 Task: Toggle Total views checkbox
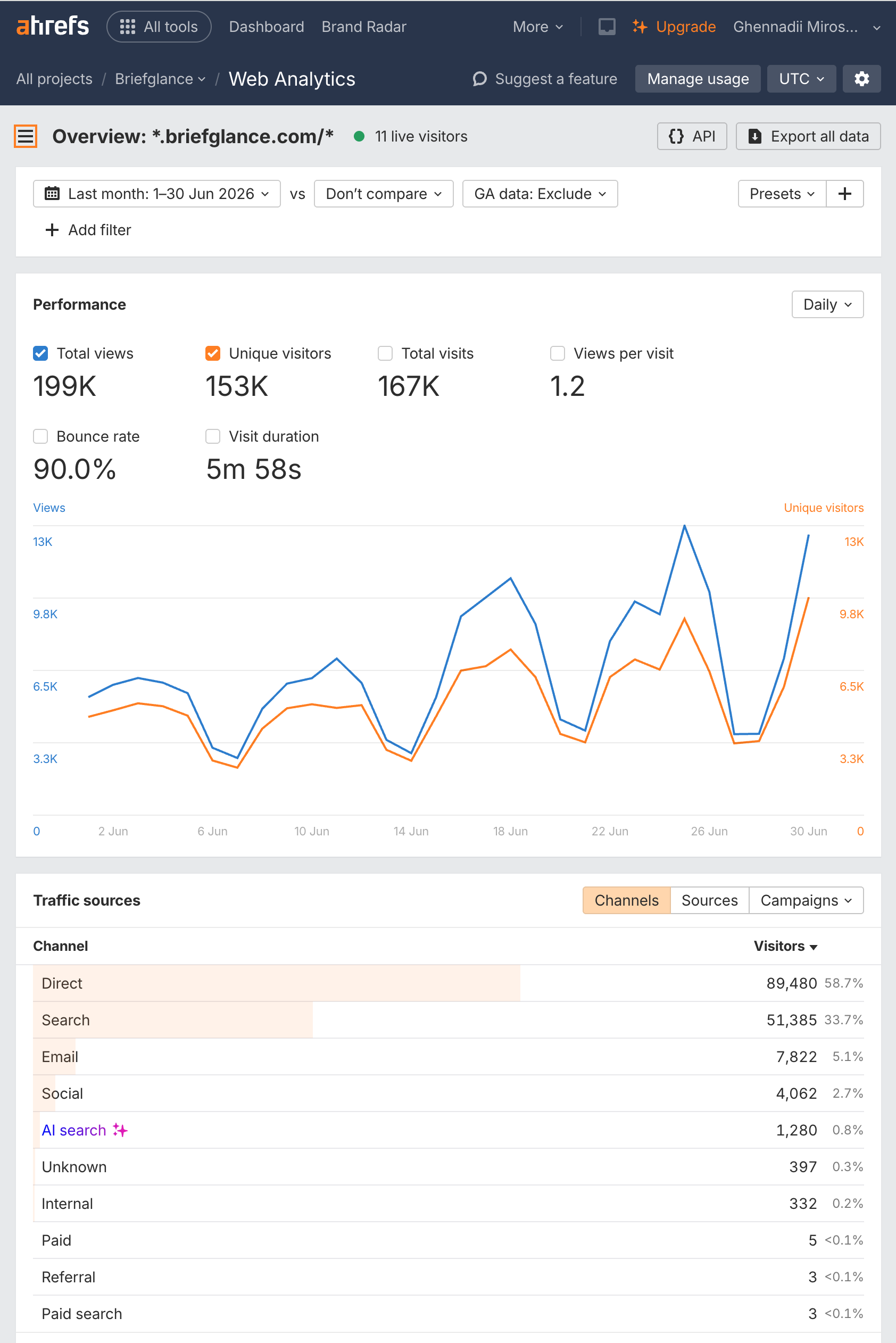[40, 353]
